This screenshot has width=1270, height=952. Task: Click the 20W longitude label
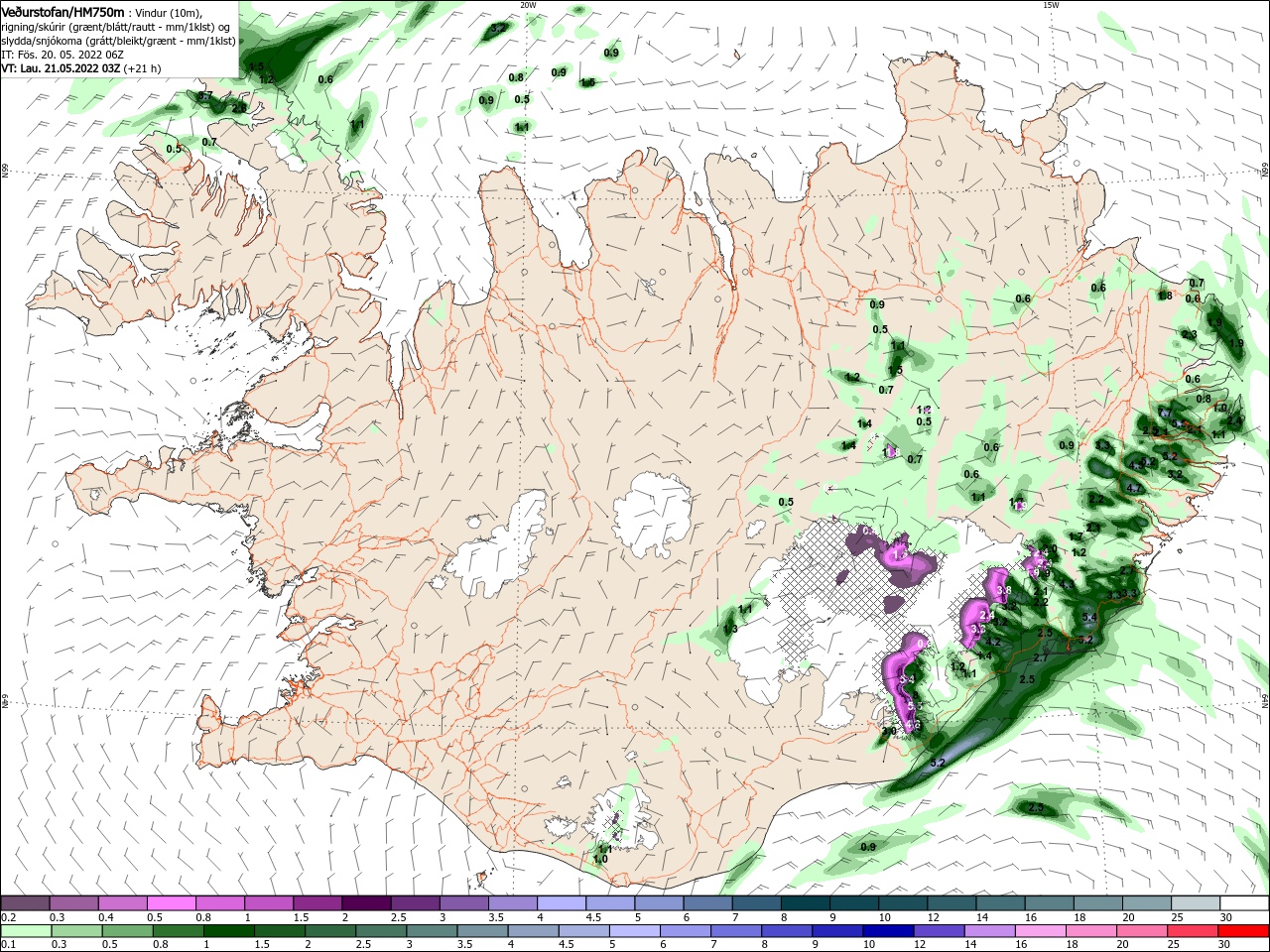[528, 5]
